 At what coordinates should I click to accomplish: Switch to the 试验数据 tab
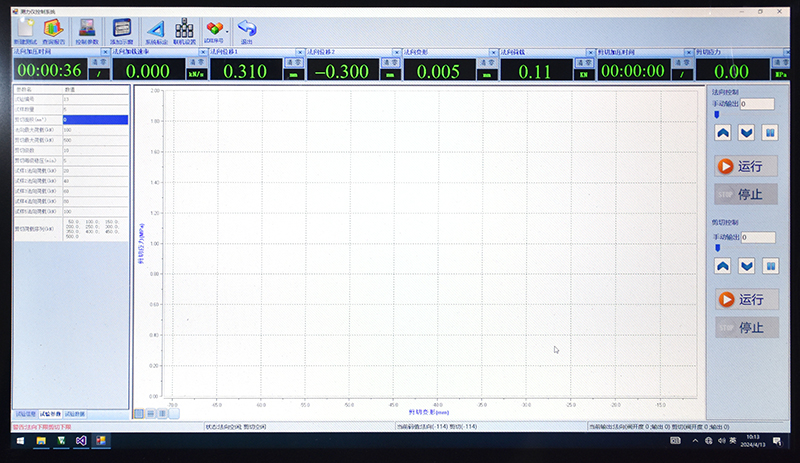(77, 413)
